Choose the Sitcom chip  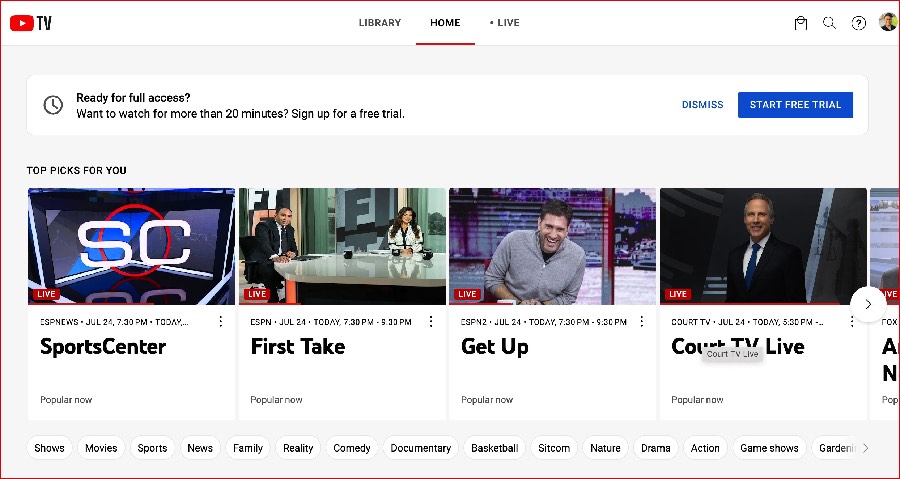tap(554, 448)
